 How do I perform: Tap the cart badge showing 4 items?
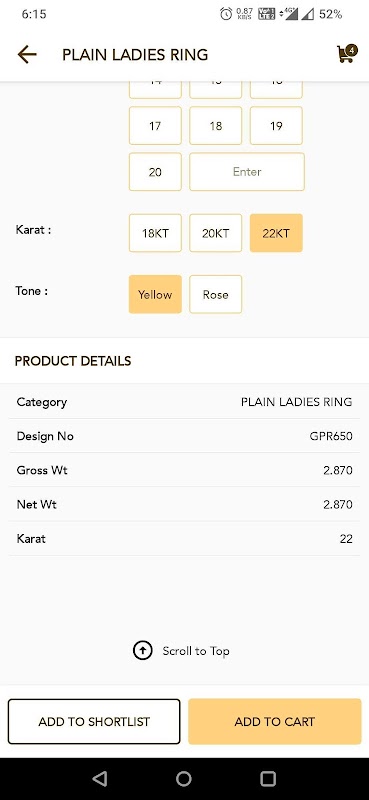point(351,49)
